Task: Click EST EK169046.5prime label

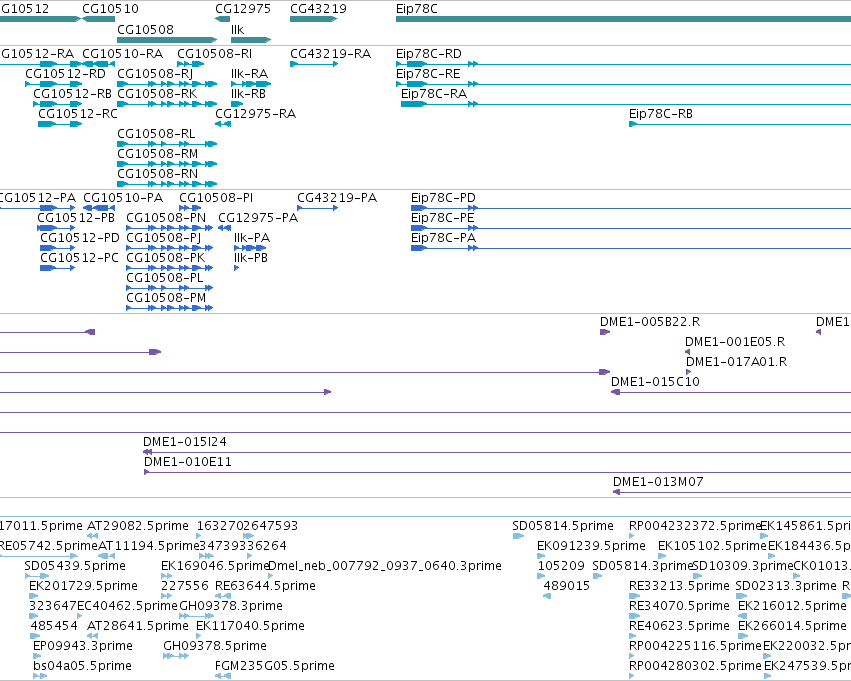Action: coord(215,567)
